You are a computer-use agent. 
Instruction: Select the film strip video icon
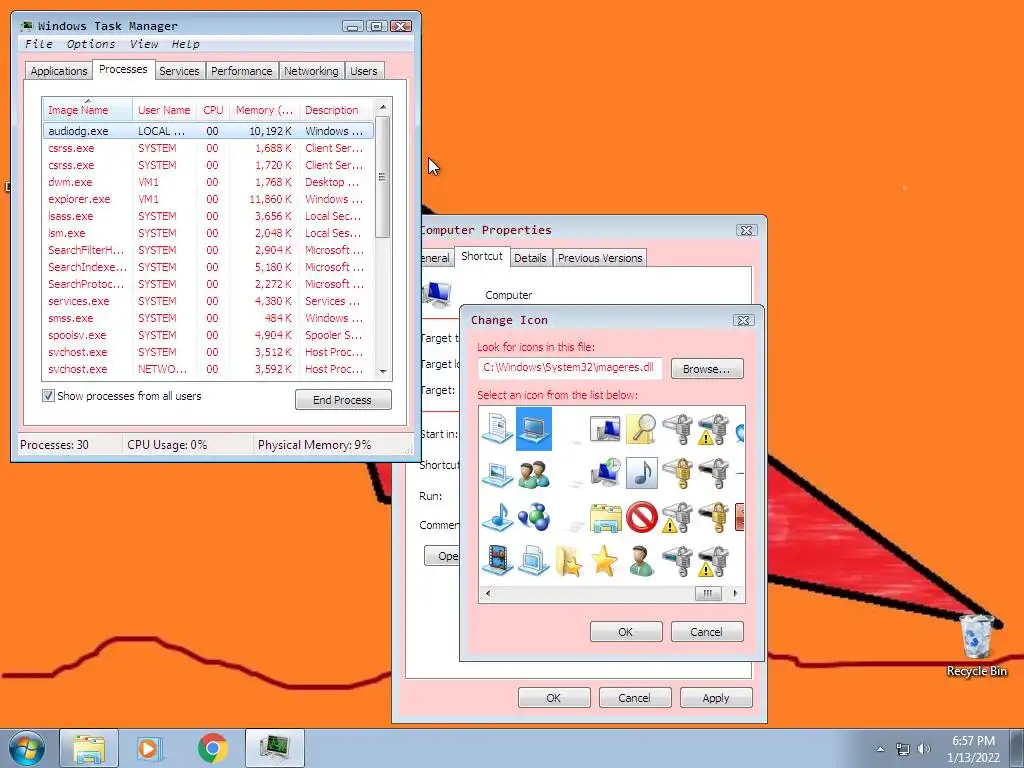coord(497,561)
